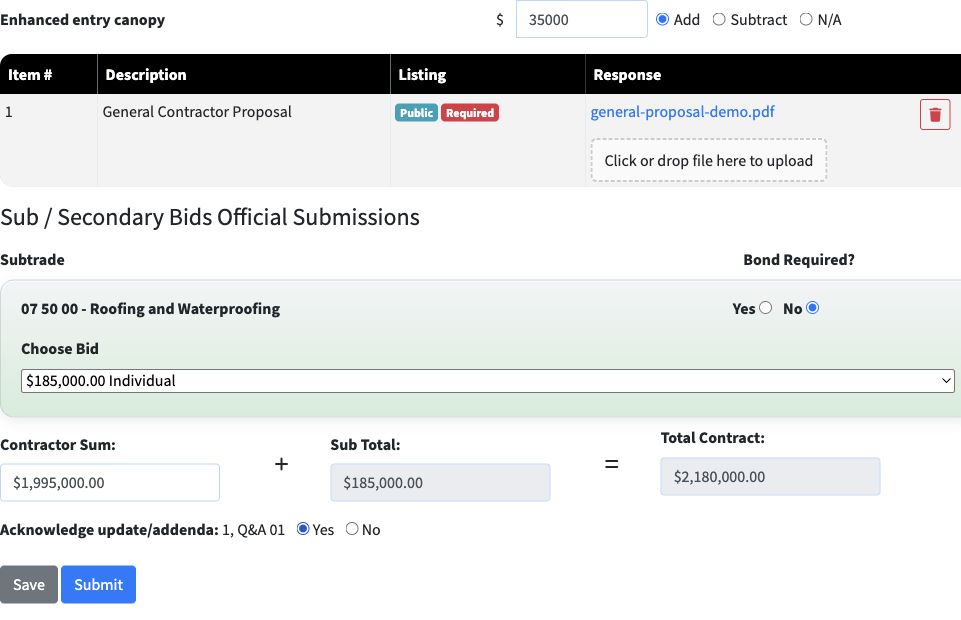Select No for acknowledge update/addenda
This screenshot has height=620, width=961.
352,529
